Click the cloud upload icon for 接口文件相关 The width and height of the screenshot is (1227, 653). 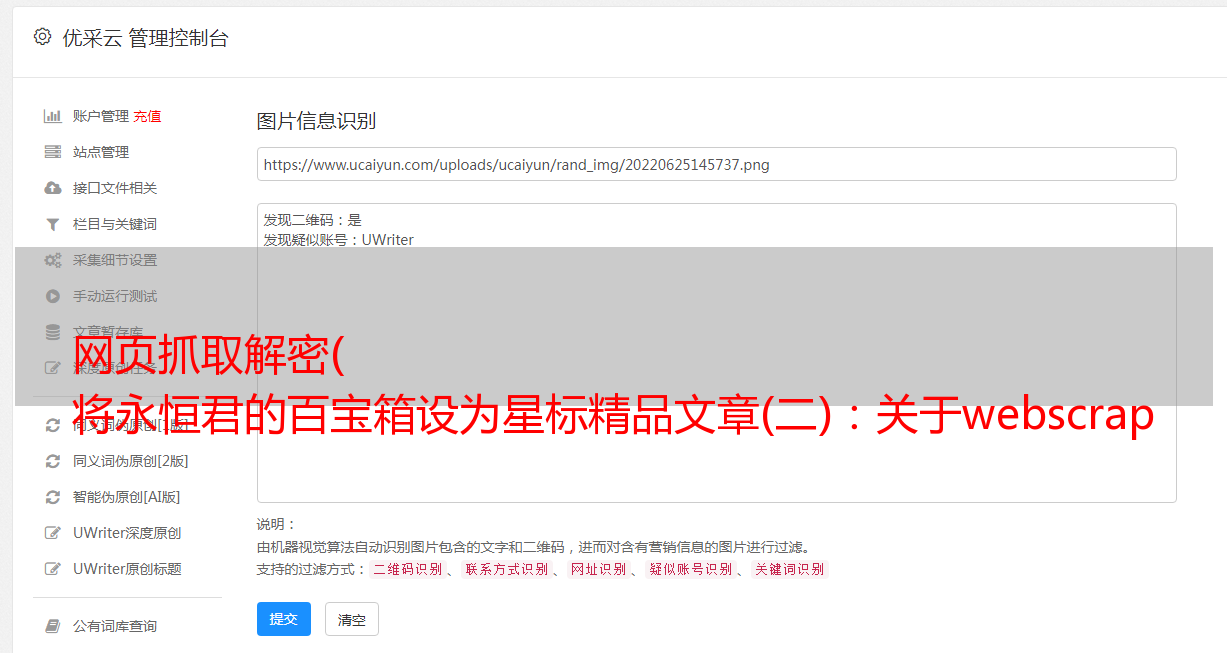coord(53,188)
